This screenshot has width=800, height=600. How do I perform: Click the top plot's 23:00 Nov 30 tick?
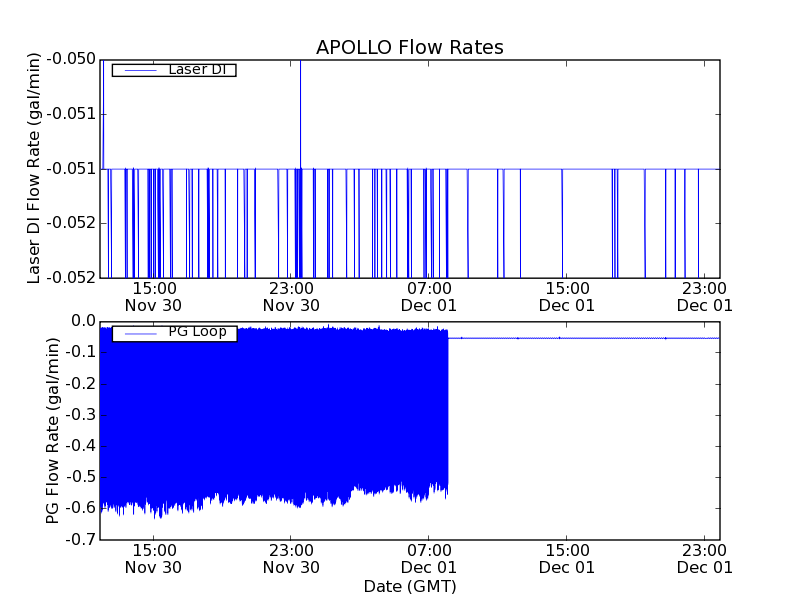pos(291,296)
